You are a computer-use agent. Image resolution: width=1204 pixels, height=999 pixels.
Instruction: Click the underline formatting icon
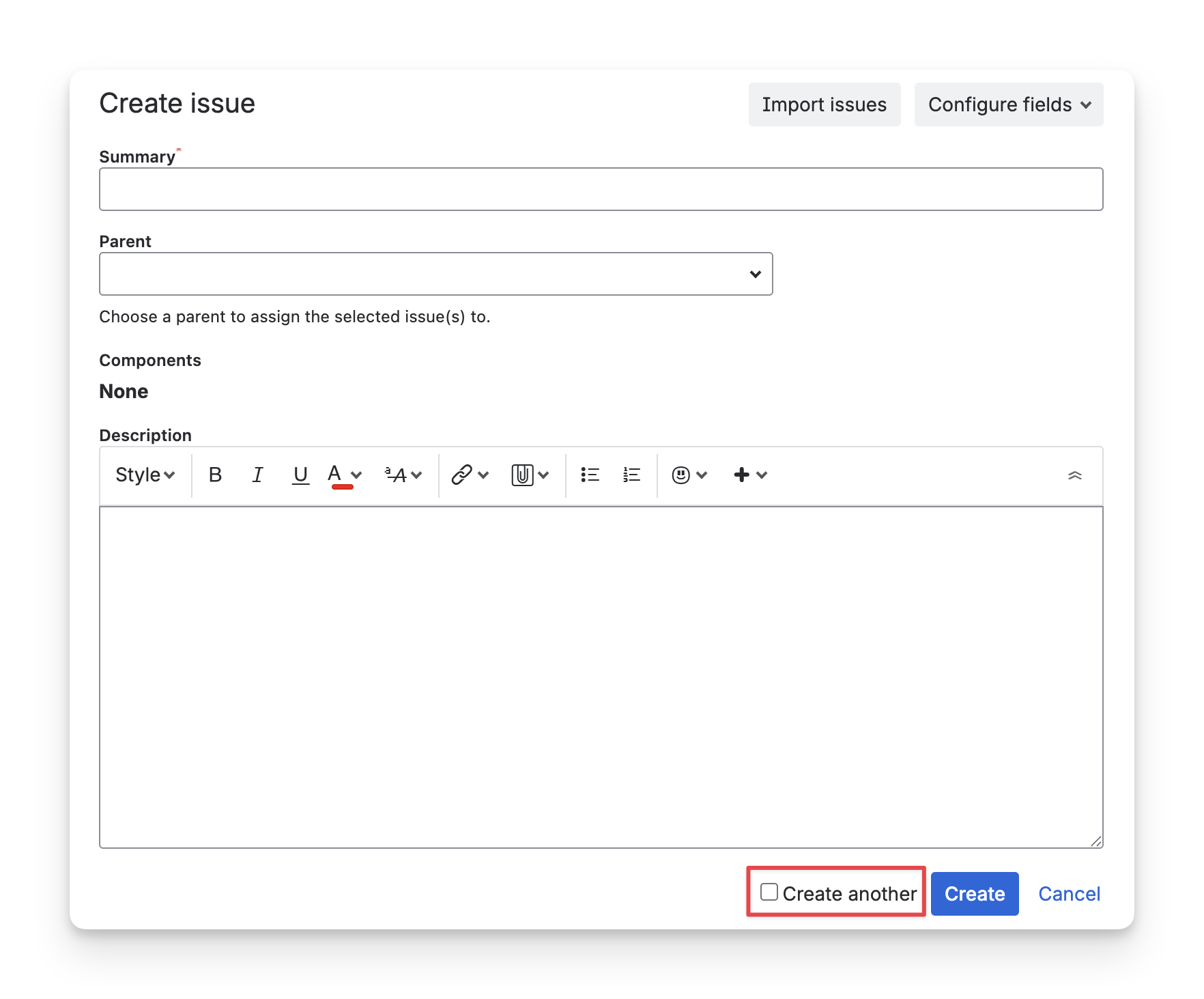click(x=300, y=475)
